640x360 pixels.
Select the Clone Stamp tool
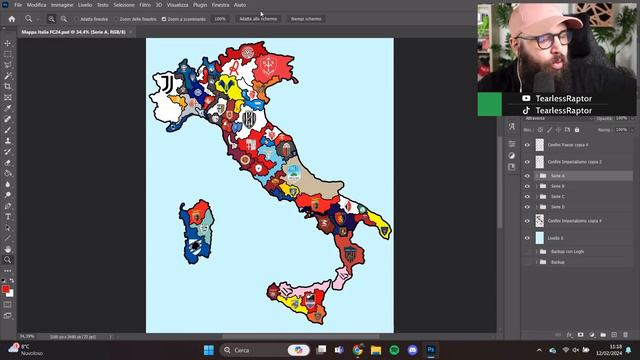tap(7, 141)
